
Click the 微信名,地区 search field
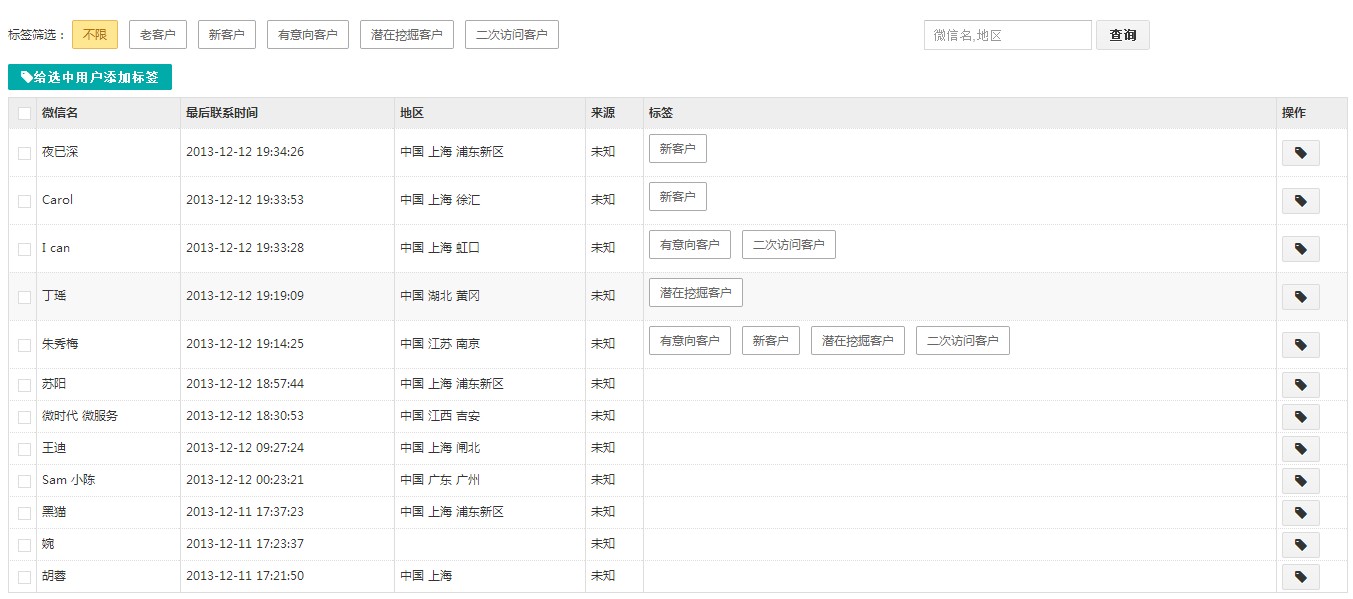coord(1007,35)
